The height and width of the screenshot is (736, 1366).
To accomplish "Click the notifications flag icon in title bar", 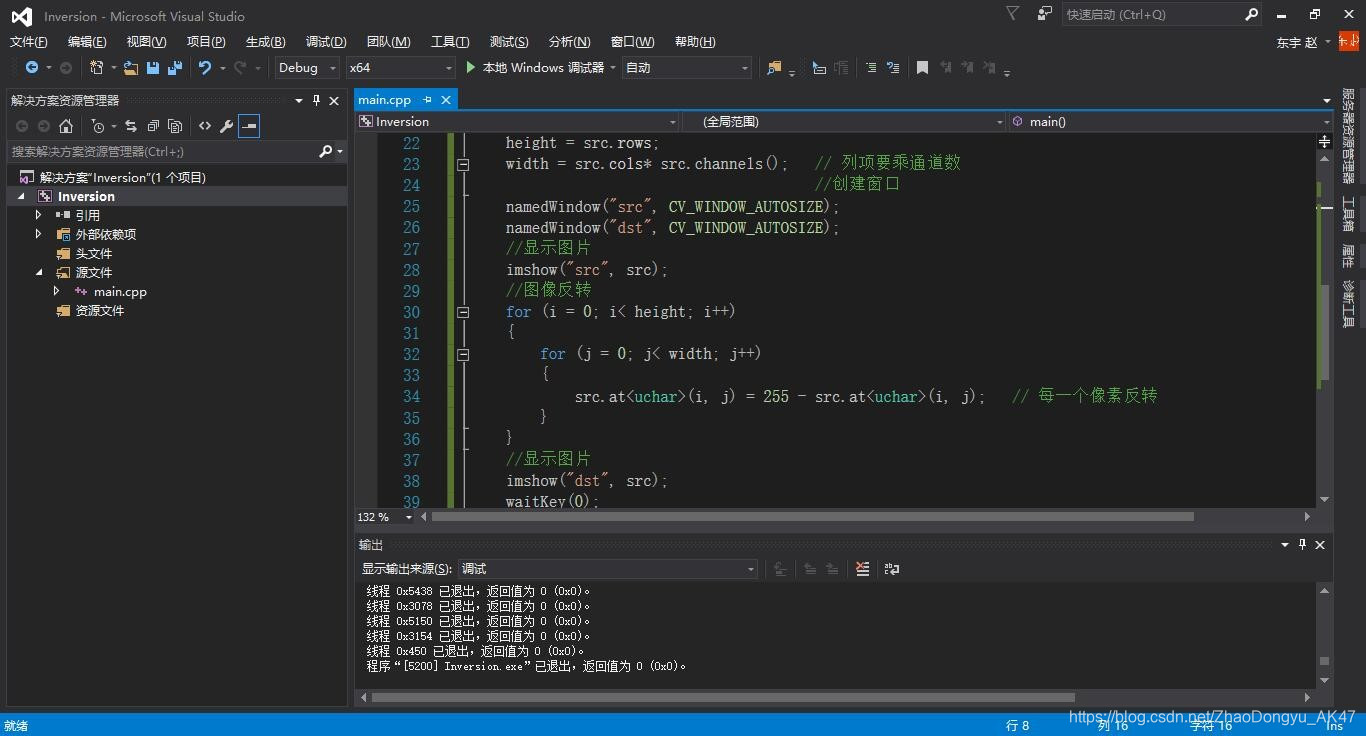I will 1013,14.
